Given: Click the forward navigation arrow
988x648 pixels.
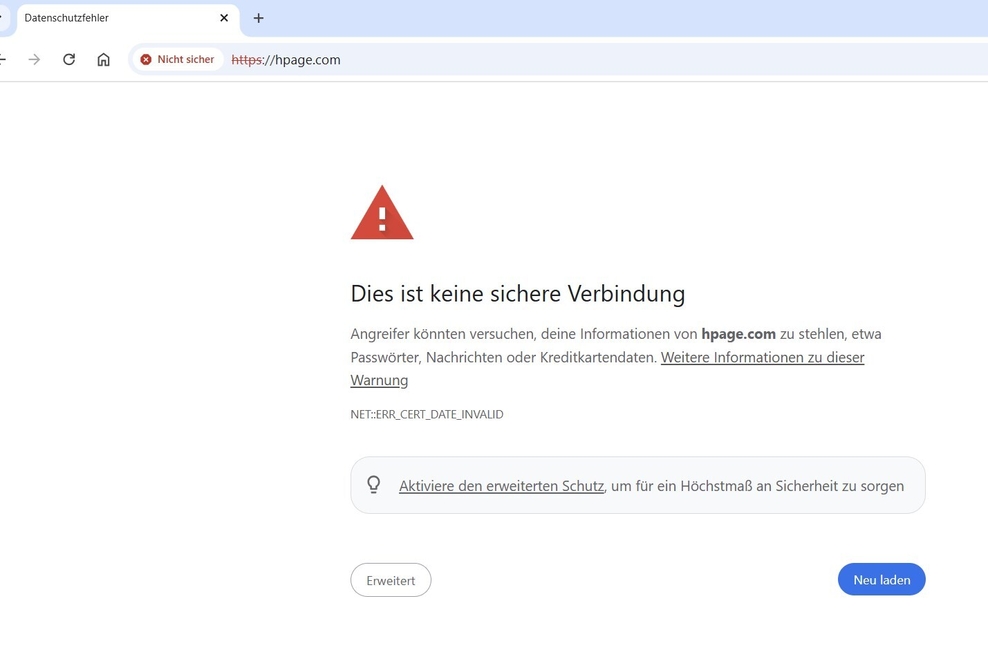Looking at the screenshot, I should point(34,60).
